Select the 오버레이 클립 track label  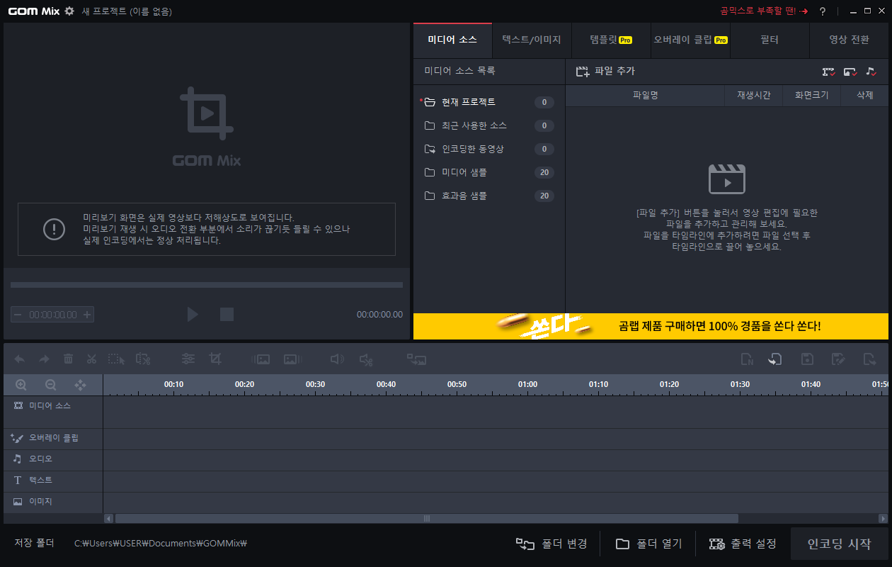pyautogui.click(x=53, y=438)
